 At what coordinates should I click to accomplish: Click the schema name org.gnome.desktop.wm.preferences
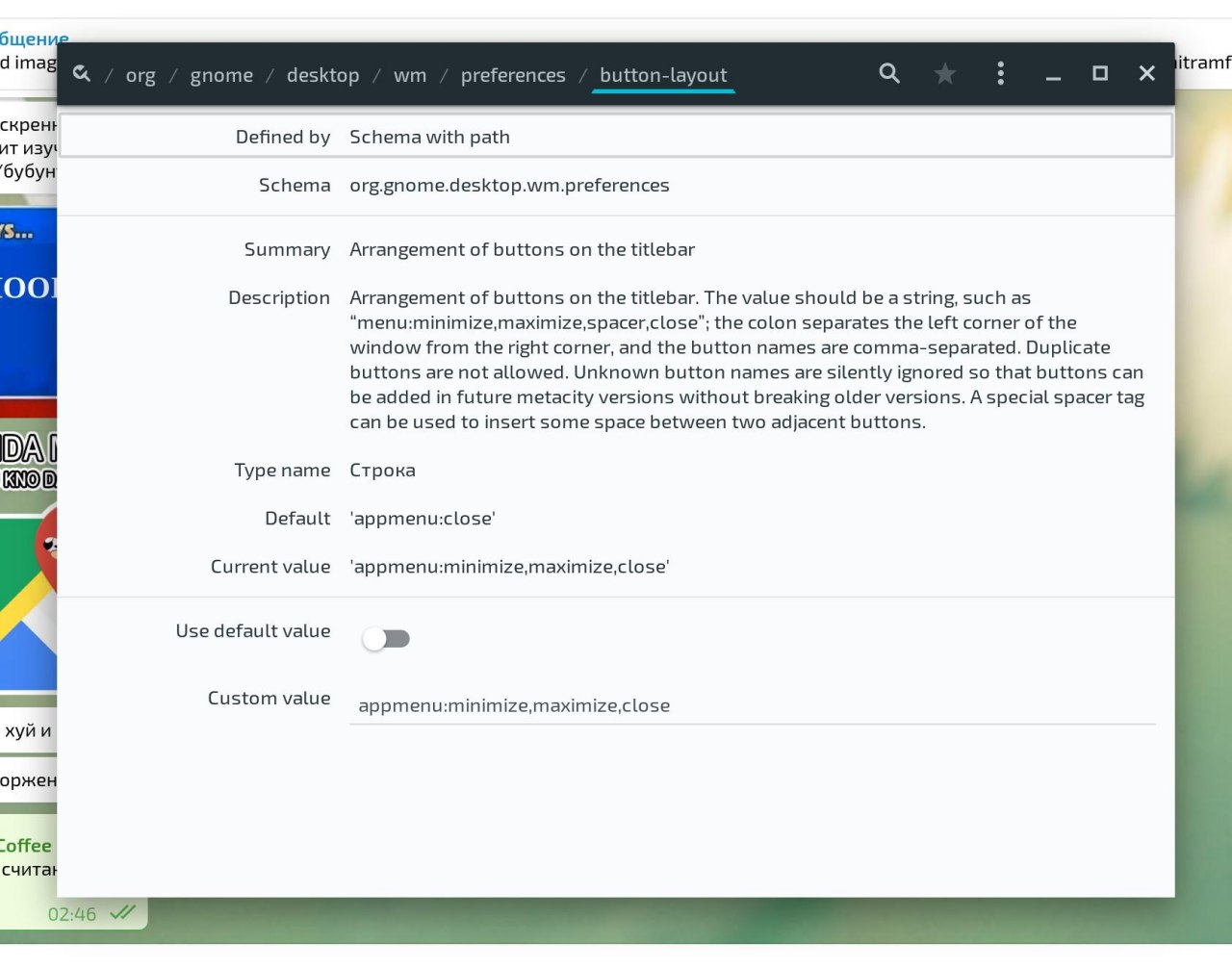(x=509, y=185)
